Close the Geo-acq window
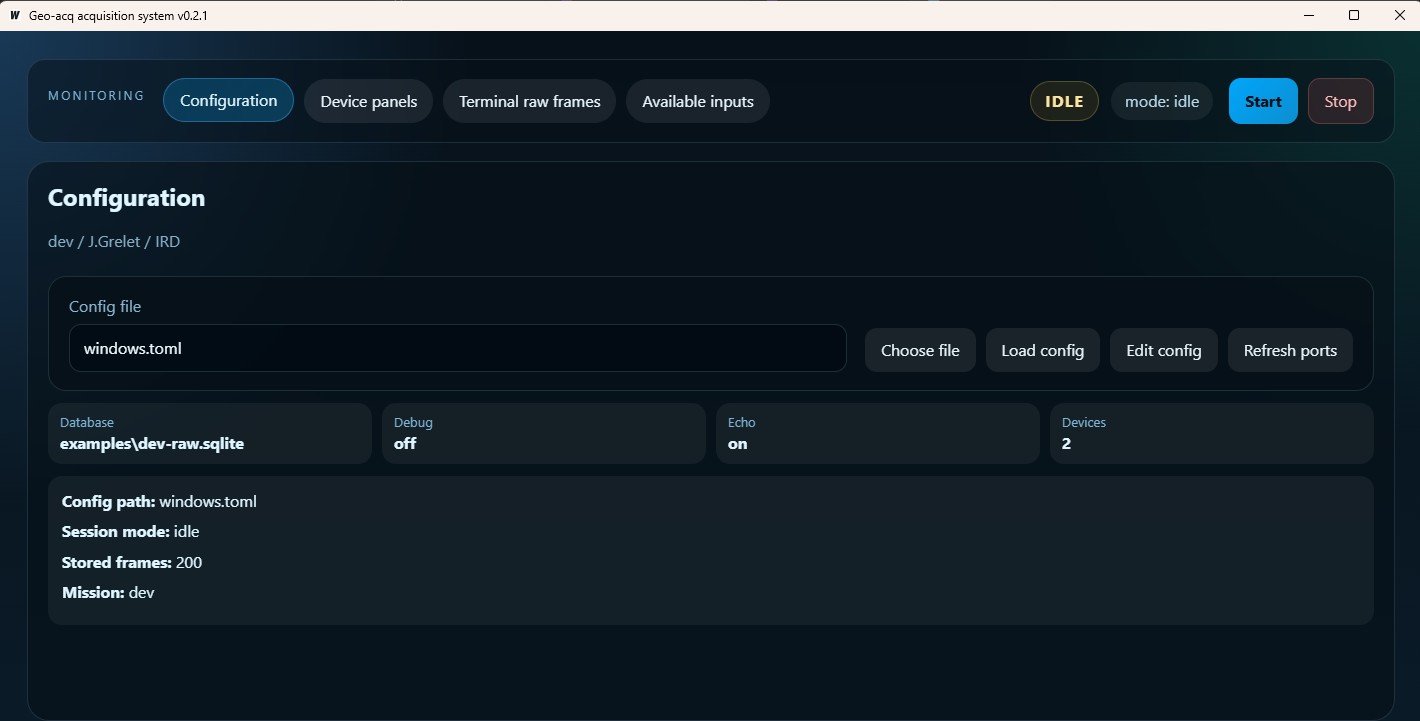Image resolution: width=1420 pixels, height=721 pixels. 1399,15
